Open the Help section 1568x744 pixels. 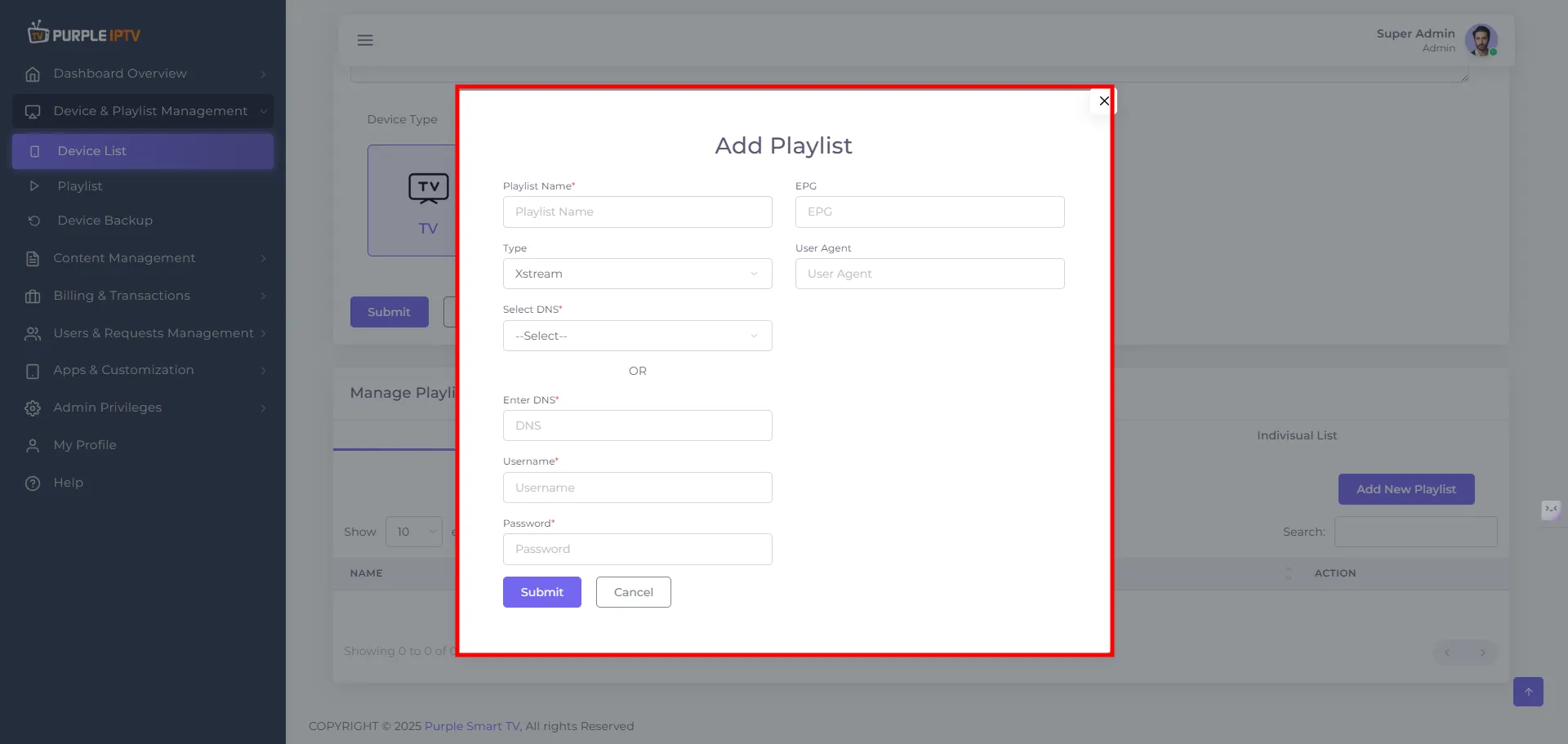[143, 483]
